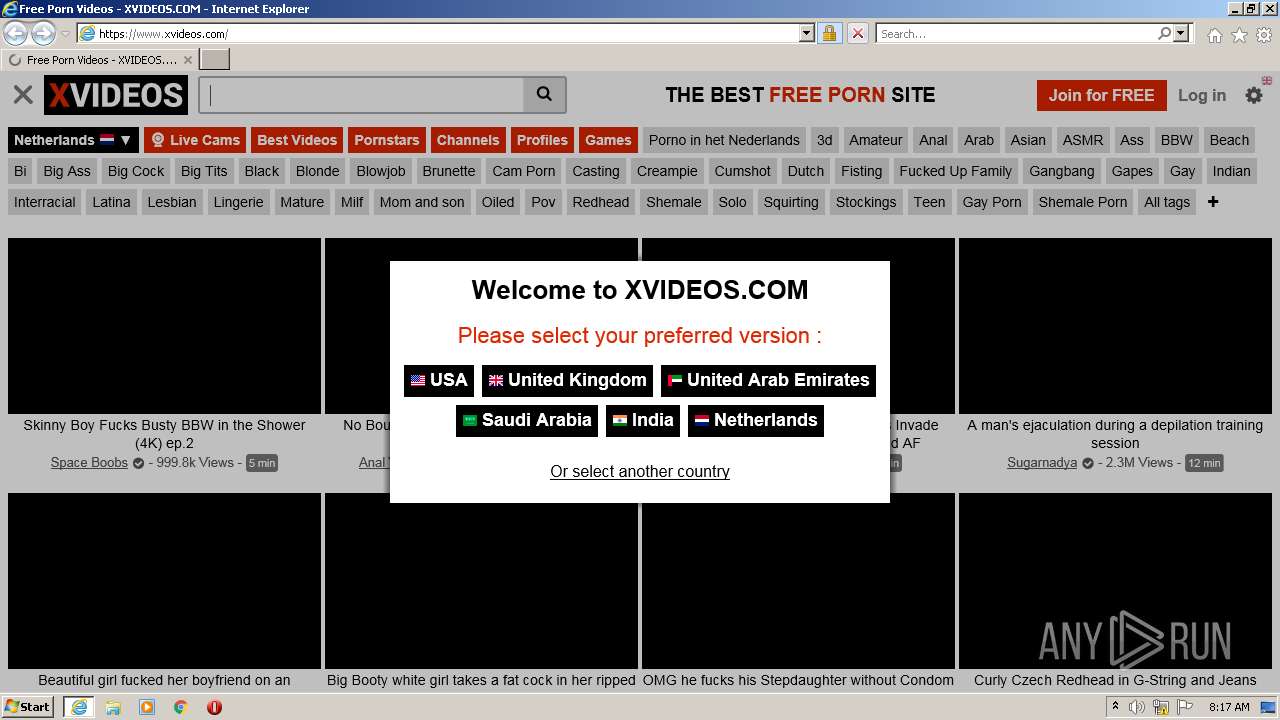This screenshot has height=720, width=1280.
Task: Click the security lock icon in address bar
Action: 829,33
